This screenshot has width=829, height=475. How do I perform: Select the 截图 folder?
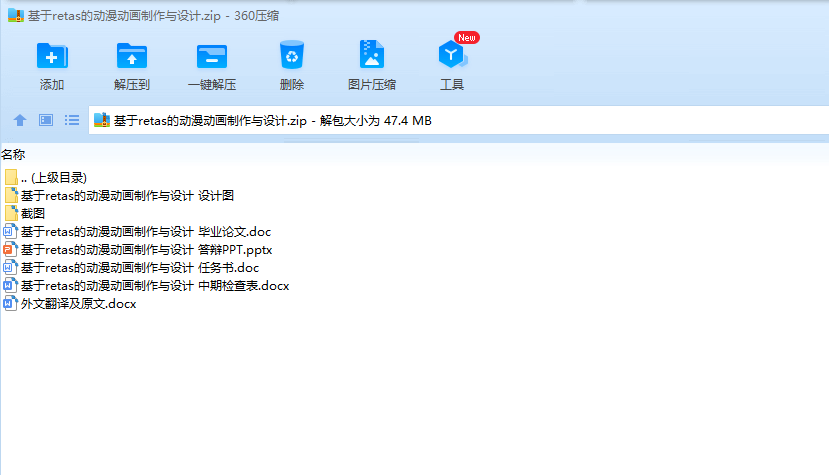[25, 214]
